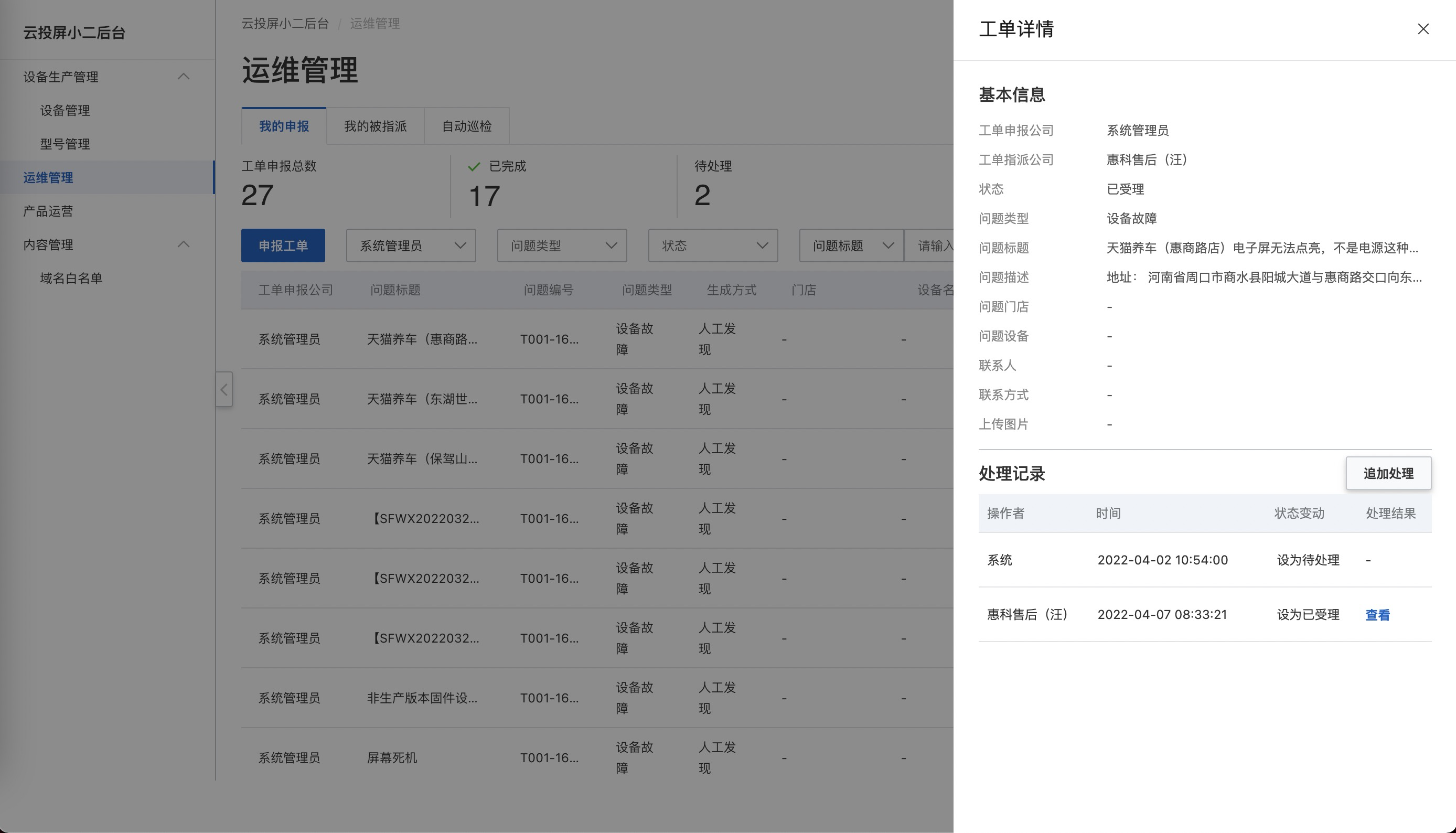The width and height of the screenshot is (1456, 833).
Task: Click the 请输入 search input field
Action: point(930,246)
